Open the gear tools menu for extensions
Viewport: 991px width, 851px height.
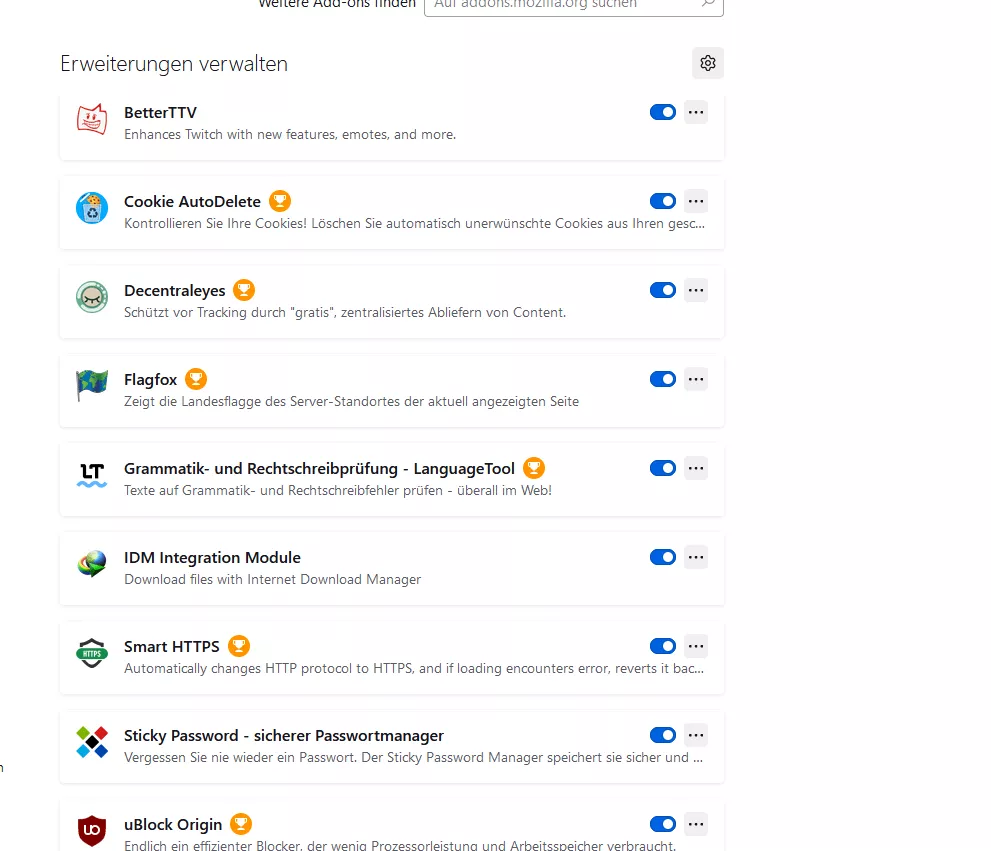coord(708,63)
